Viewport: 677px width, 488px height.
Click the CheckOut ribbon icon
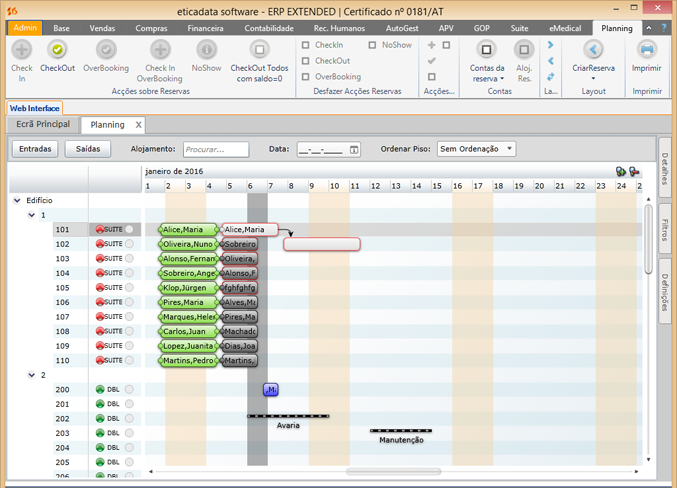coord(57,49)
